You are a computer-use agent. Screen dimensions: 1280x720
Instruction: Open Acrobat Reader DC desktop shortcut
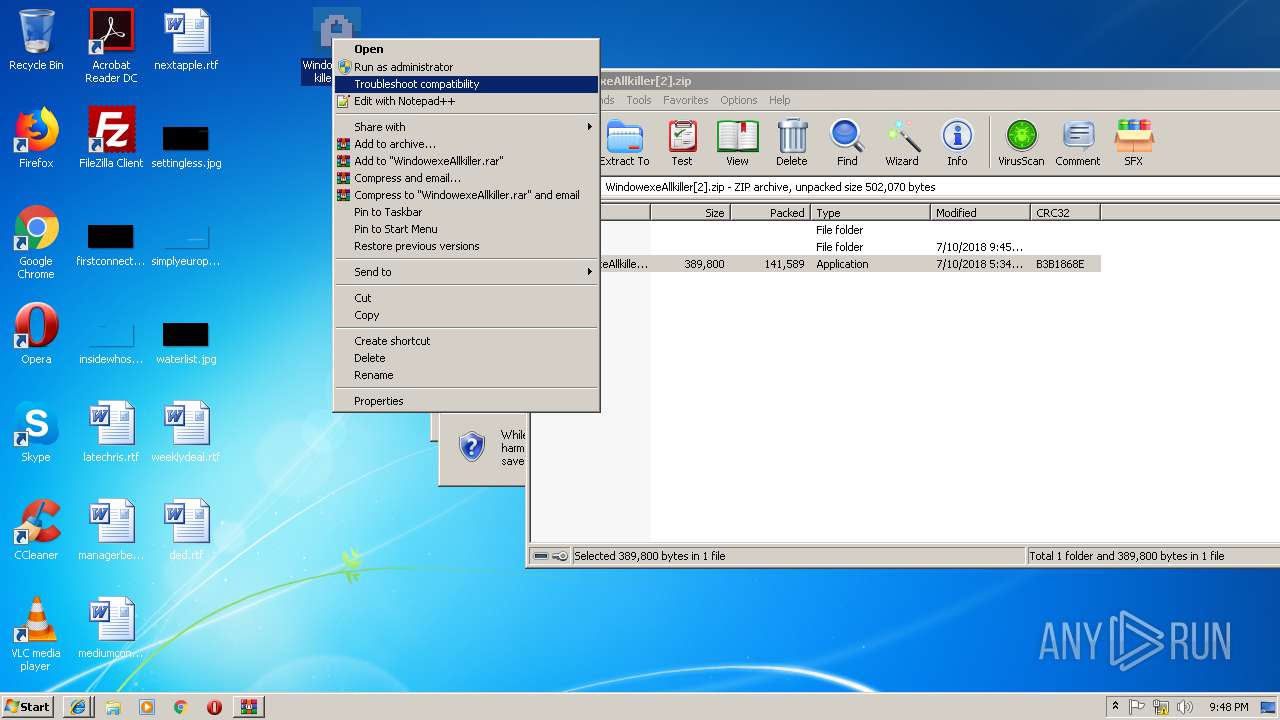click(111, 46)
